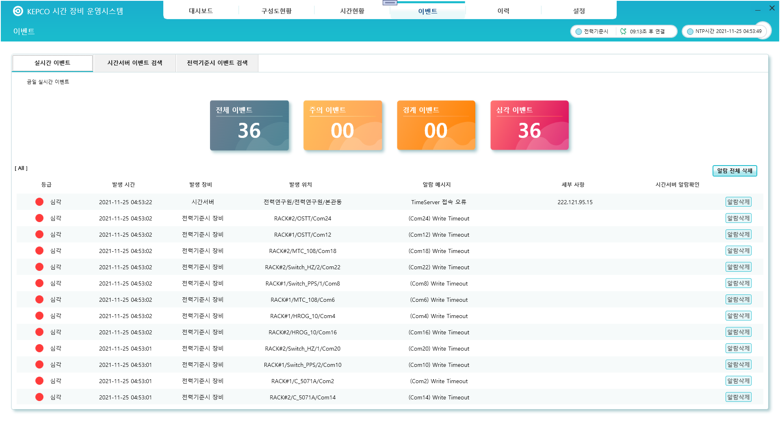Delete alarm for the Com12 Write Timeout row
This screenshot has width=780, height=423.
click(x=738, y=235)
